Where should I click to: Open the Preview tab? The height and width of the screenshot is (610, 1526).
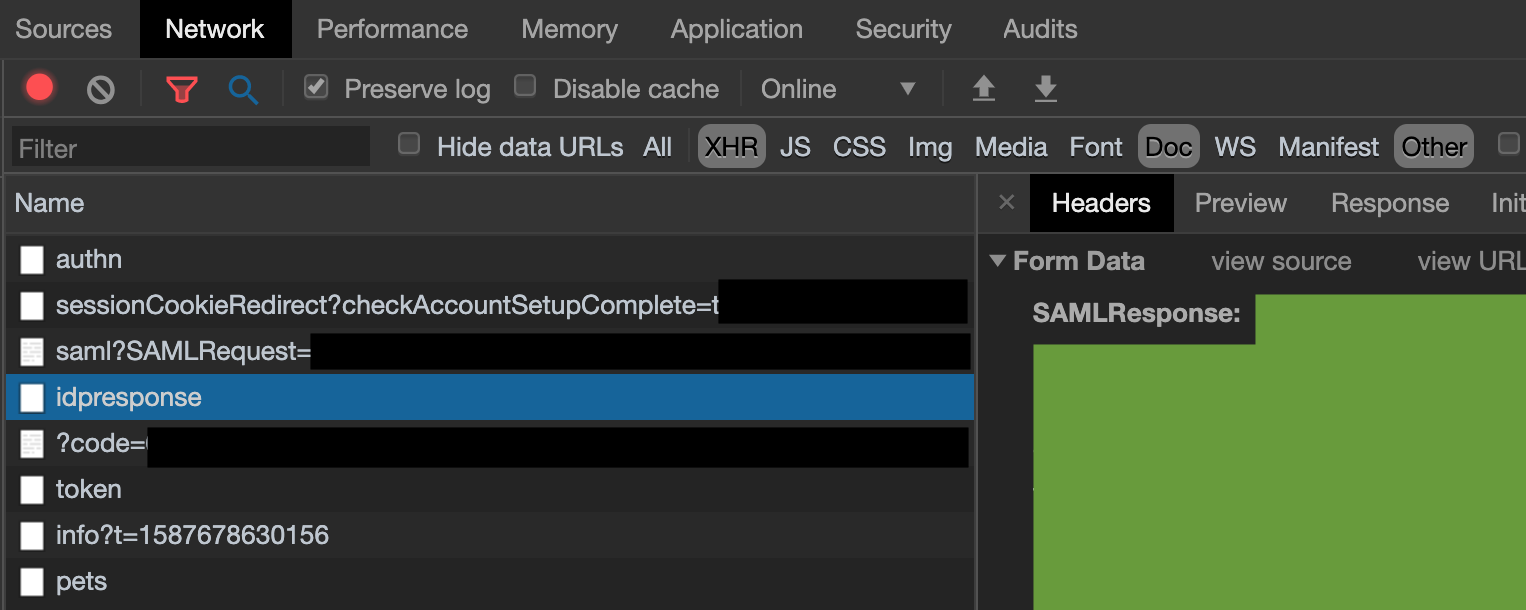pos(1239,202)
